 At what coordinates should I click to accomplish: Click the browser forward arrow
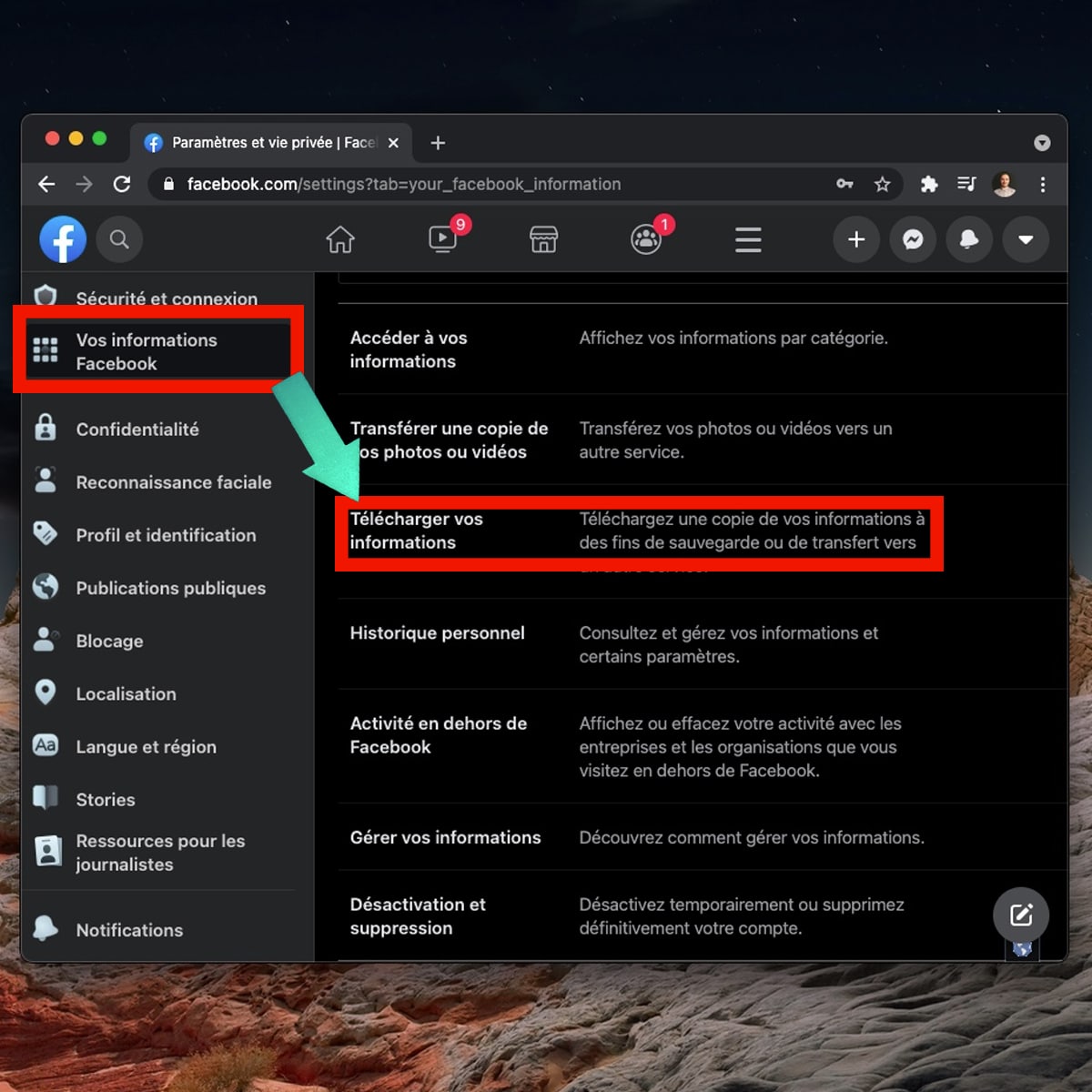tap(85, 184)
